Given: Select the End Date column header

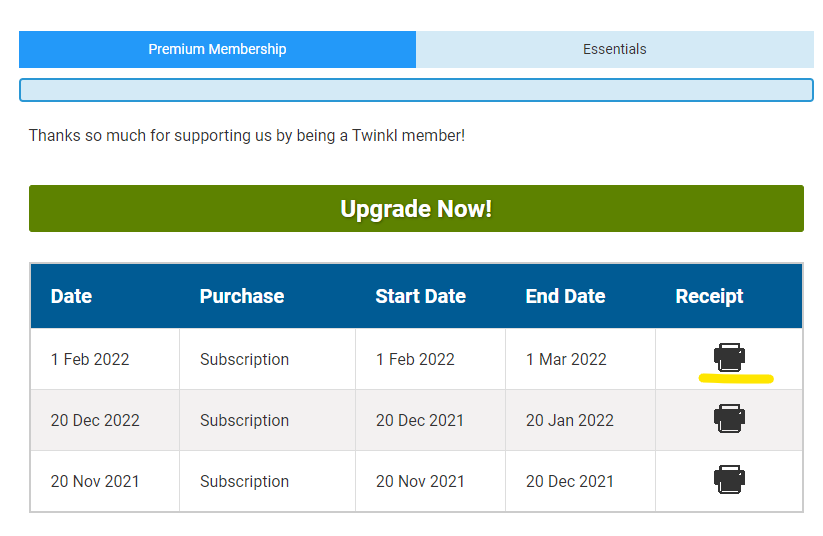Looking at the screenshot, I should (565, 296).
